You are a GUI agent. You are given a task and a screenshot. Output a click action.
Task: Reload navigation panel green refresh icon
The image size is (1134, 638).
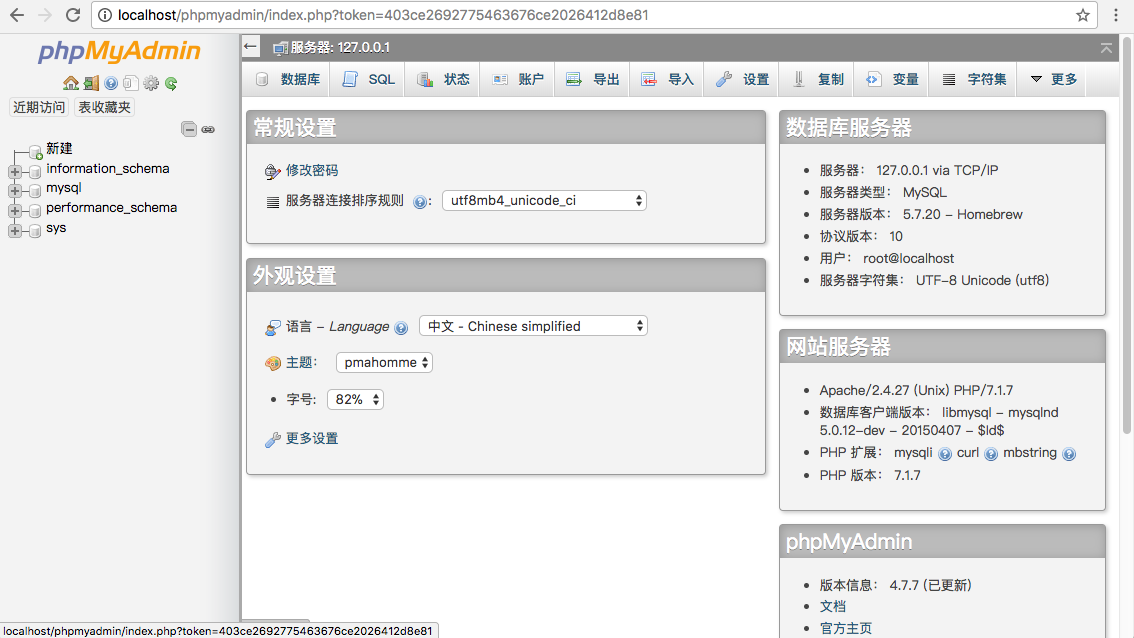coord(171,83)
